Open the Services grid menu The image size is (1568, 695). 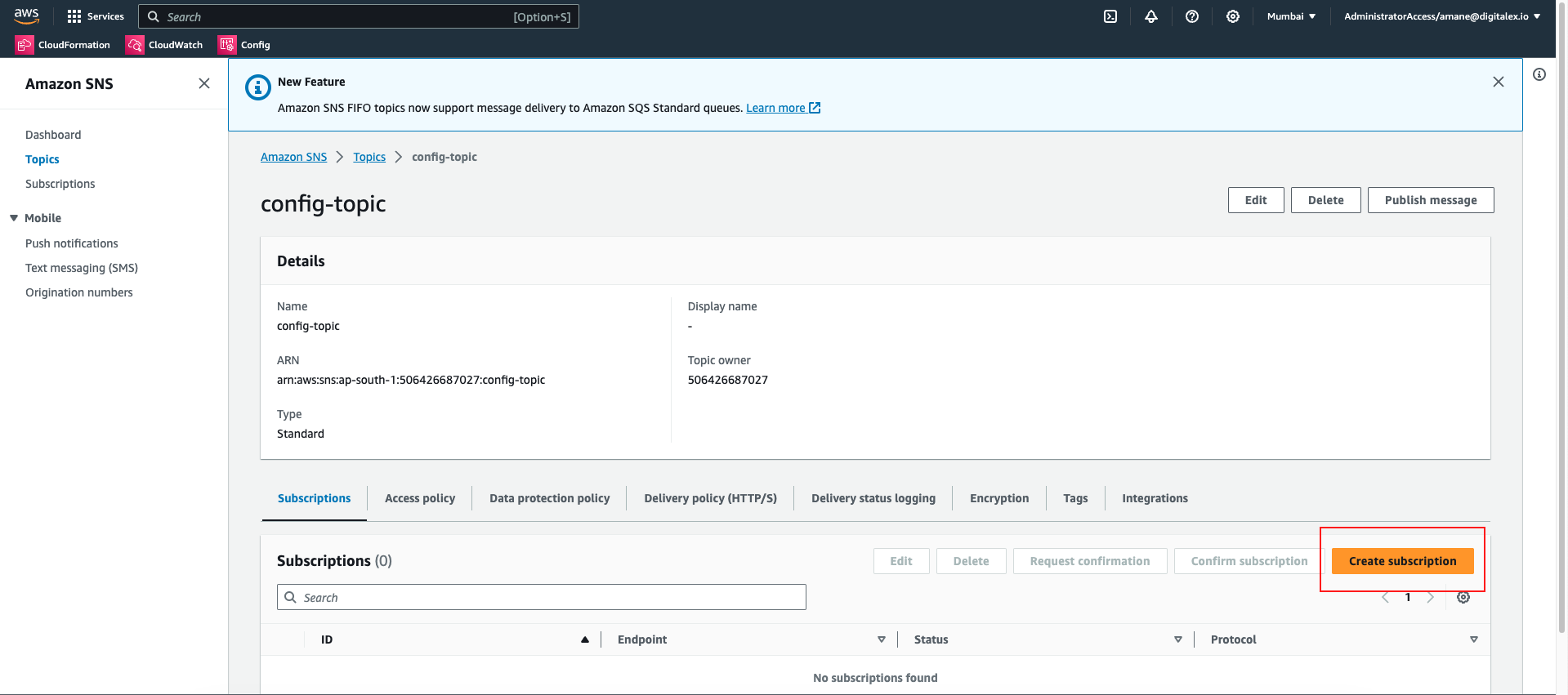pos(96,16)
